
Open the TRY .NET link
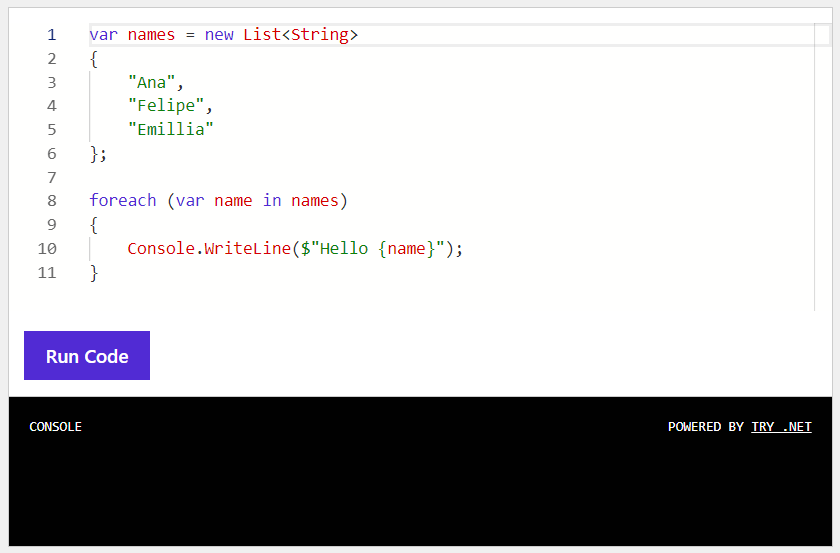(x=781, y=427)
